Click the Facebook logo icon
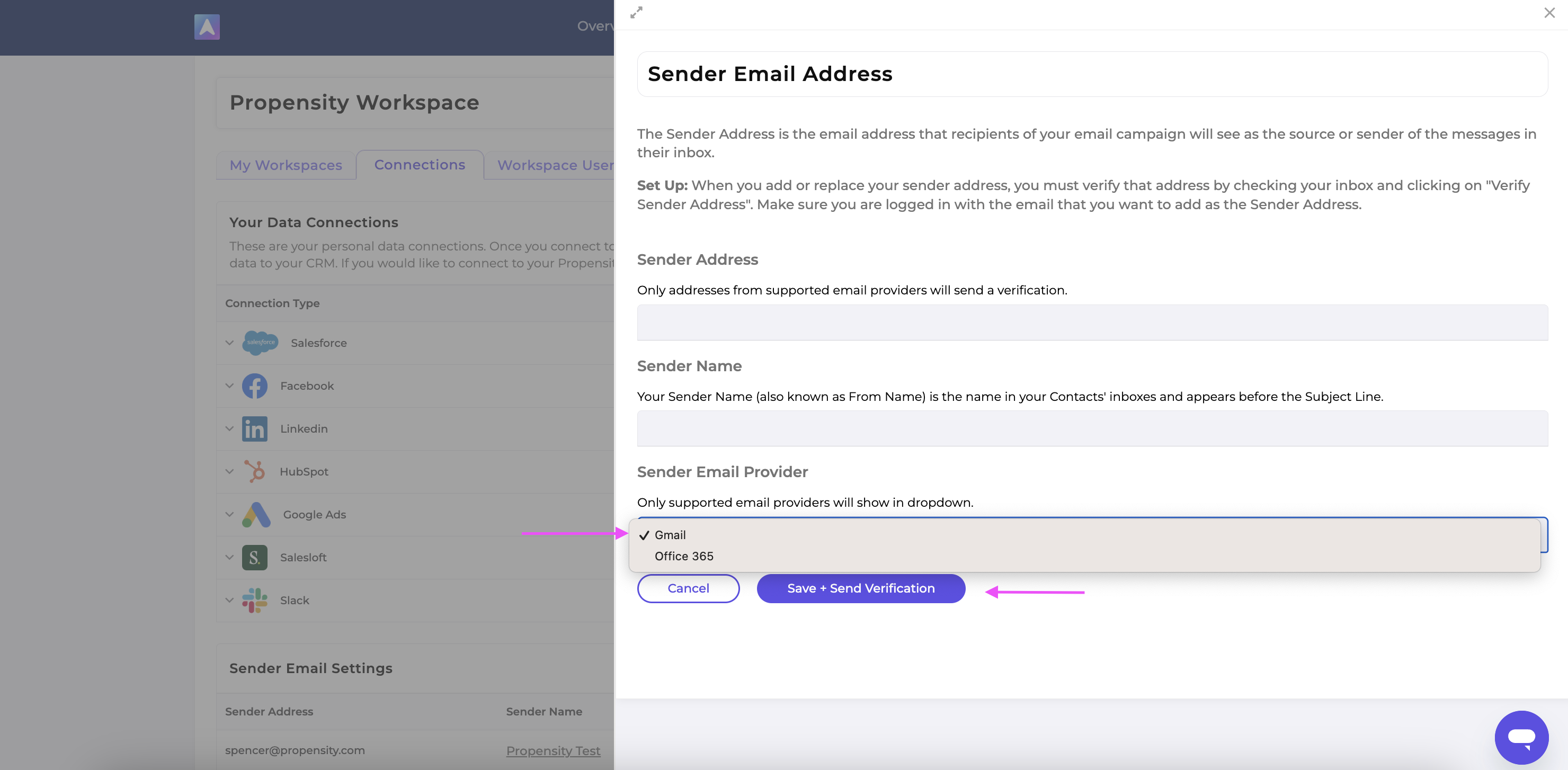The height and width of the screenshot is (770, 1568). click(254, 386)
